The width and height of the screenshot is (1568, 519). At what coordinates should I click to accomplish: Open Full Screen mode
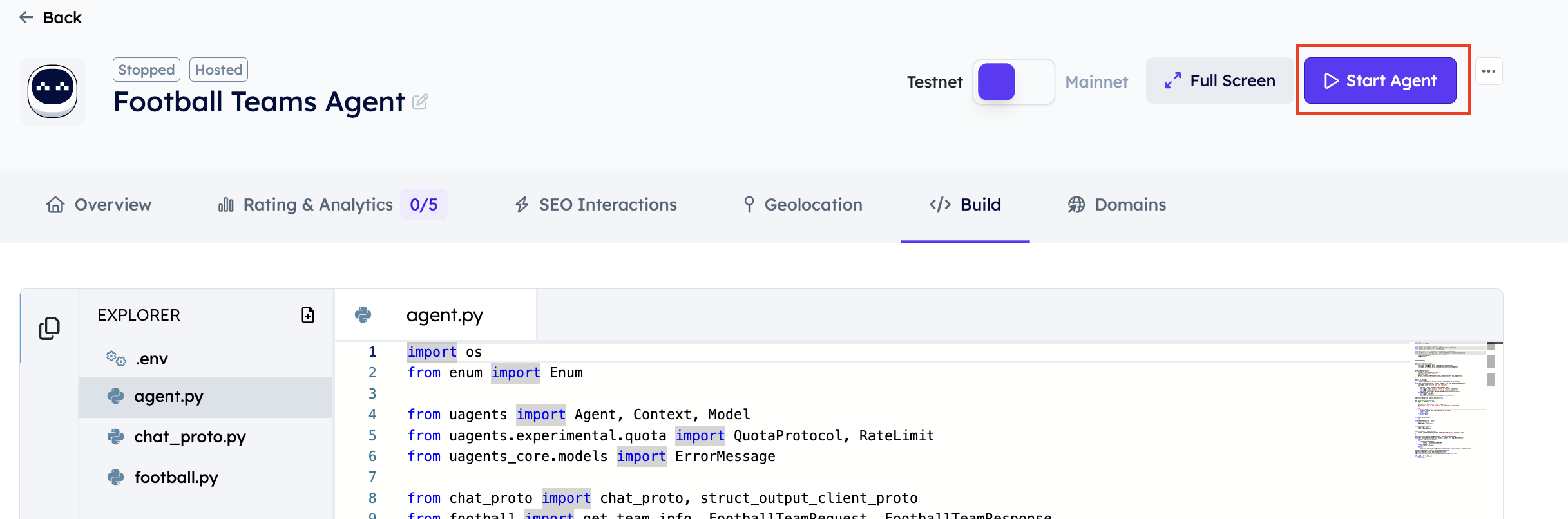pyautogui.click(x=1219, y=80)
